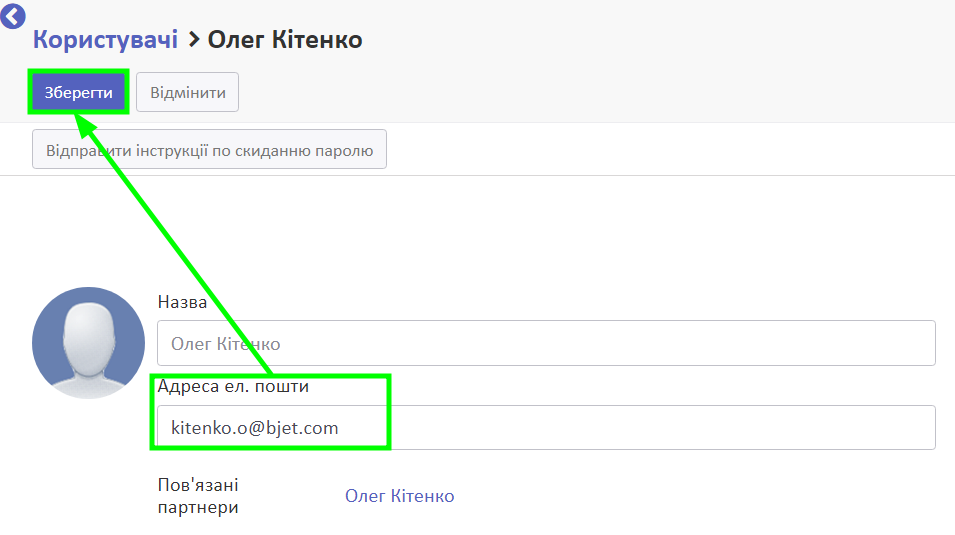Viewport: 955px width, 535px height.
Task: Send password reset instructions button
Action: pyautogui.click(x=210, y=150)
